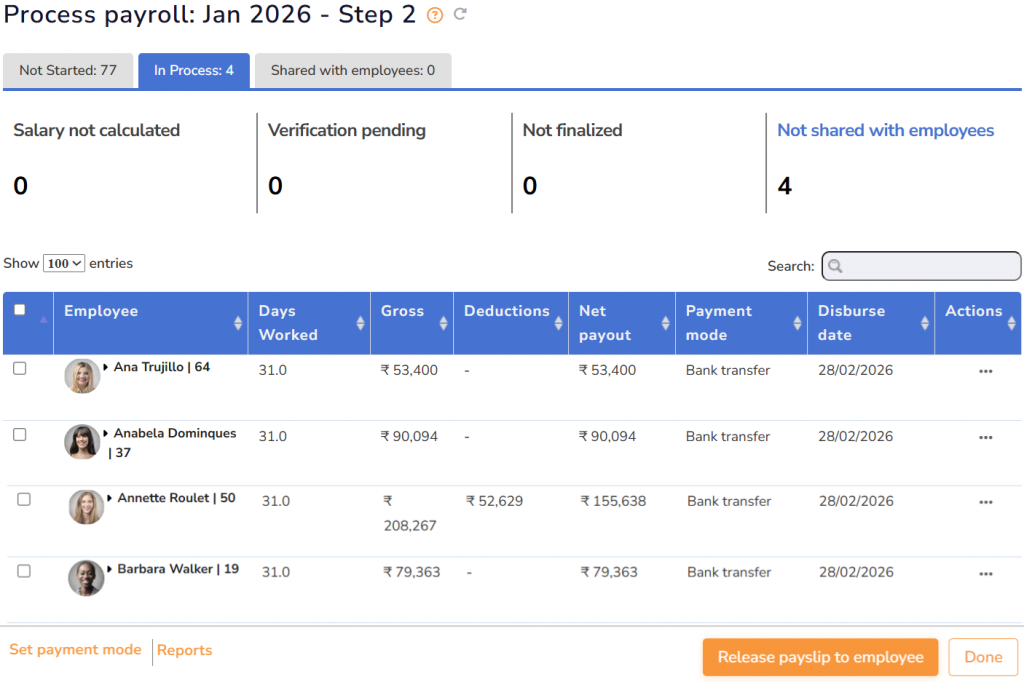Open three-dots menu for Barbara Walker
The height and width of the screenshot is (682, 1024).
pos(985,573)
